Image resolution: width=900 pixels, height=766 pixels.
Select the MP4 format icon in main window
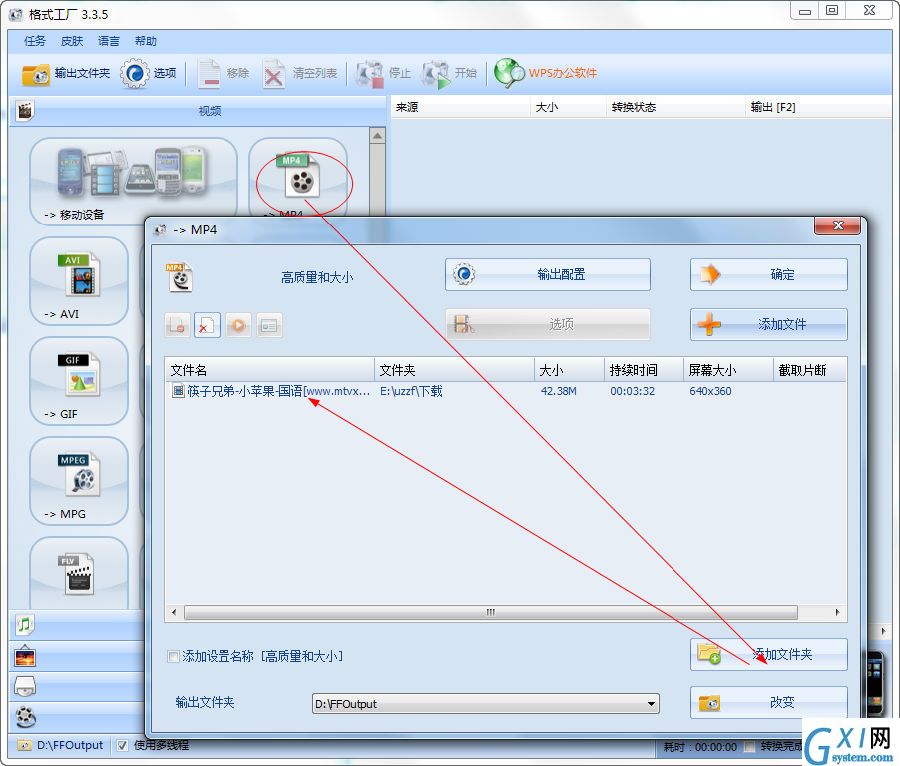coord(299,177)
